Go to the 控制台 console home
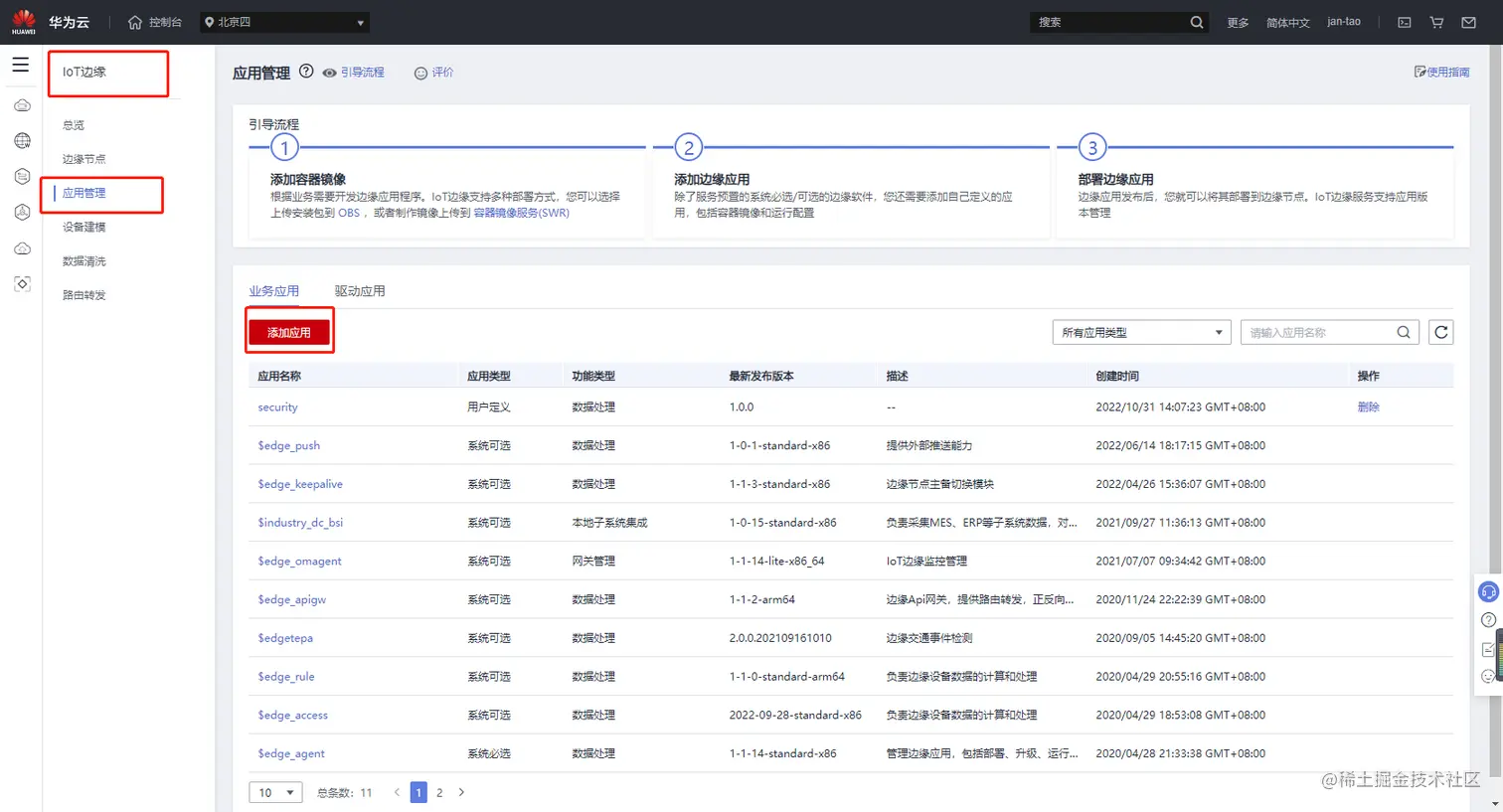Screen dimensions: 1503x812 (155, 22)
